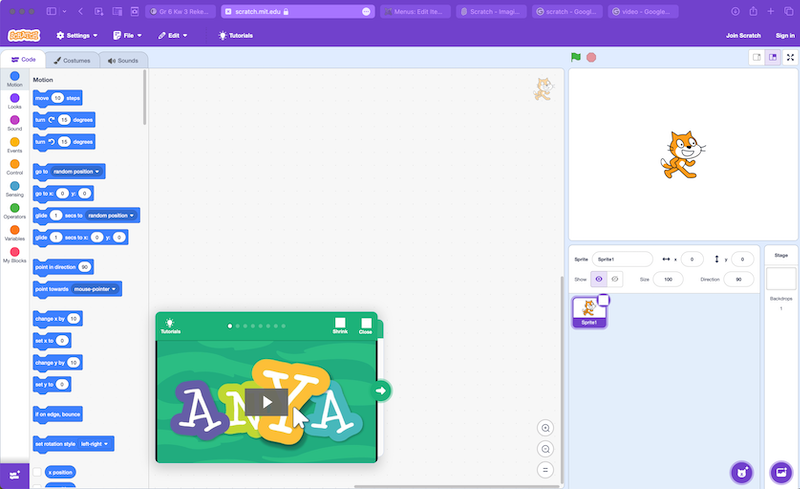The width and height of the screenshot is (800, 489).
Task: Click the sprite Direction field
Action: [738, 279]
